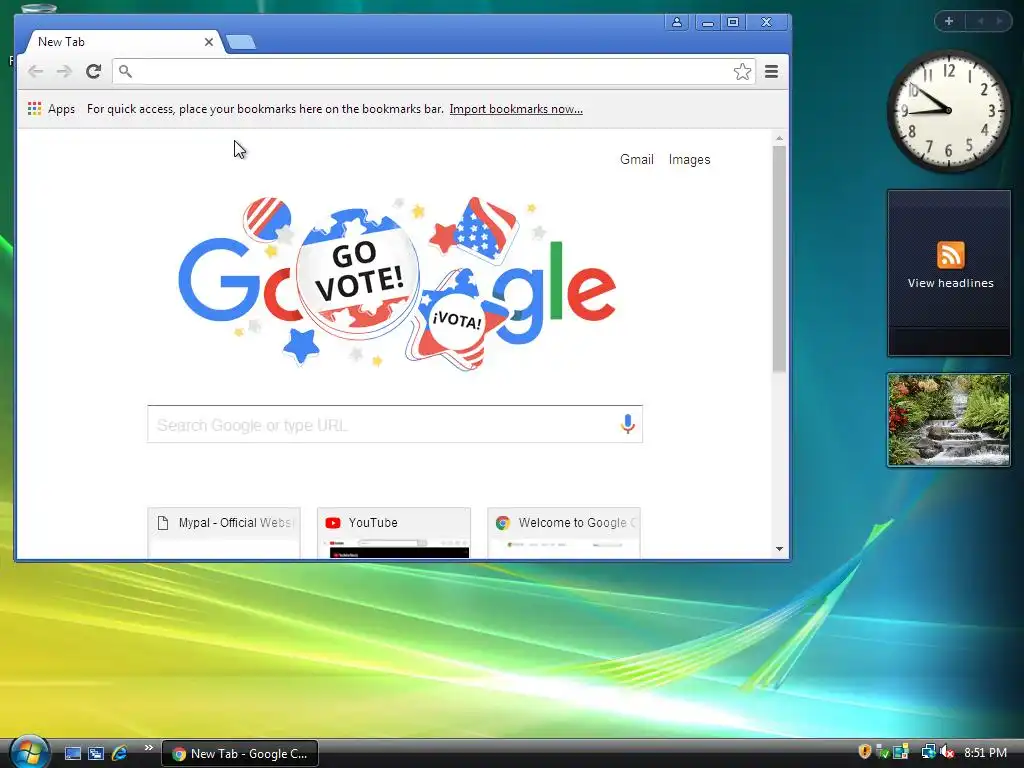Launch Internet Explorer from quick launch
This screenshot has width=1024, height=768.
120,753
